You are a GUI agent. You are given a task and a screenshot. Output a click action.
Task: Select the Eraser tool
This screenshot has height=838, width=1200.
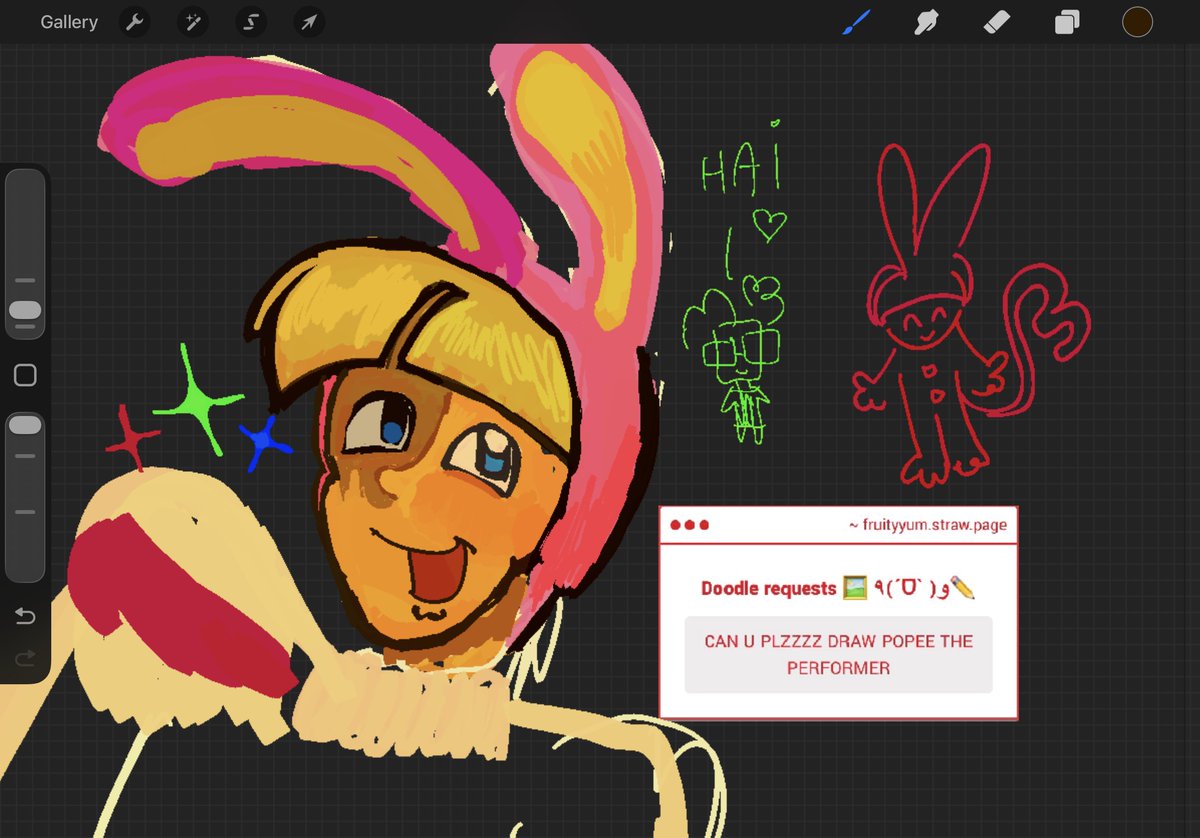[997, 22]
